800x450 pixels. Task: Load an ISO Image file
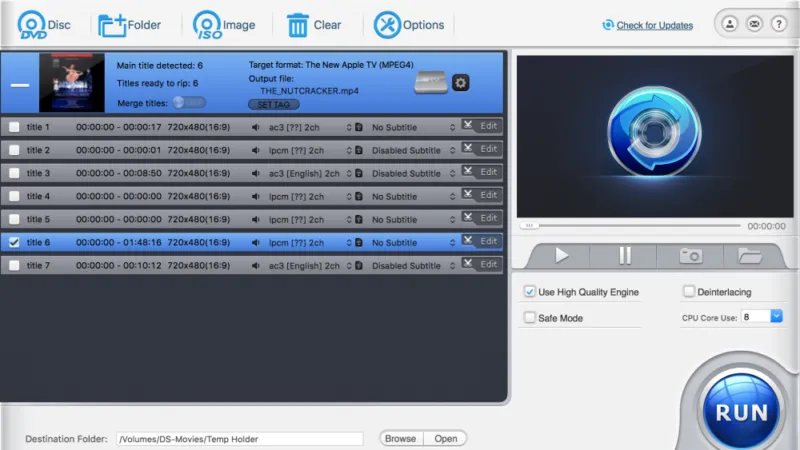(224, 24)
